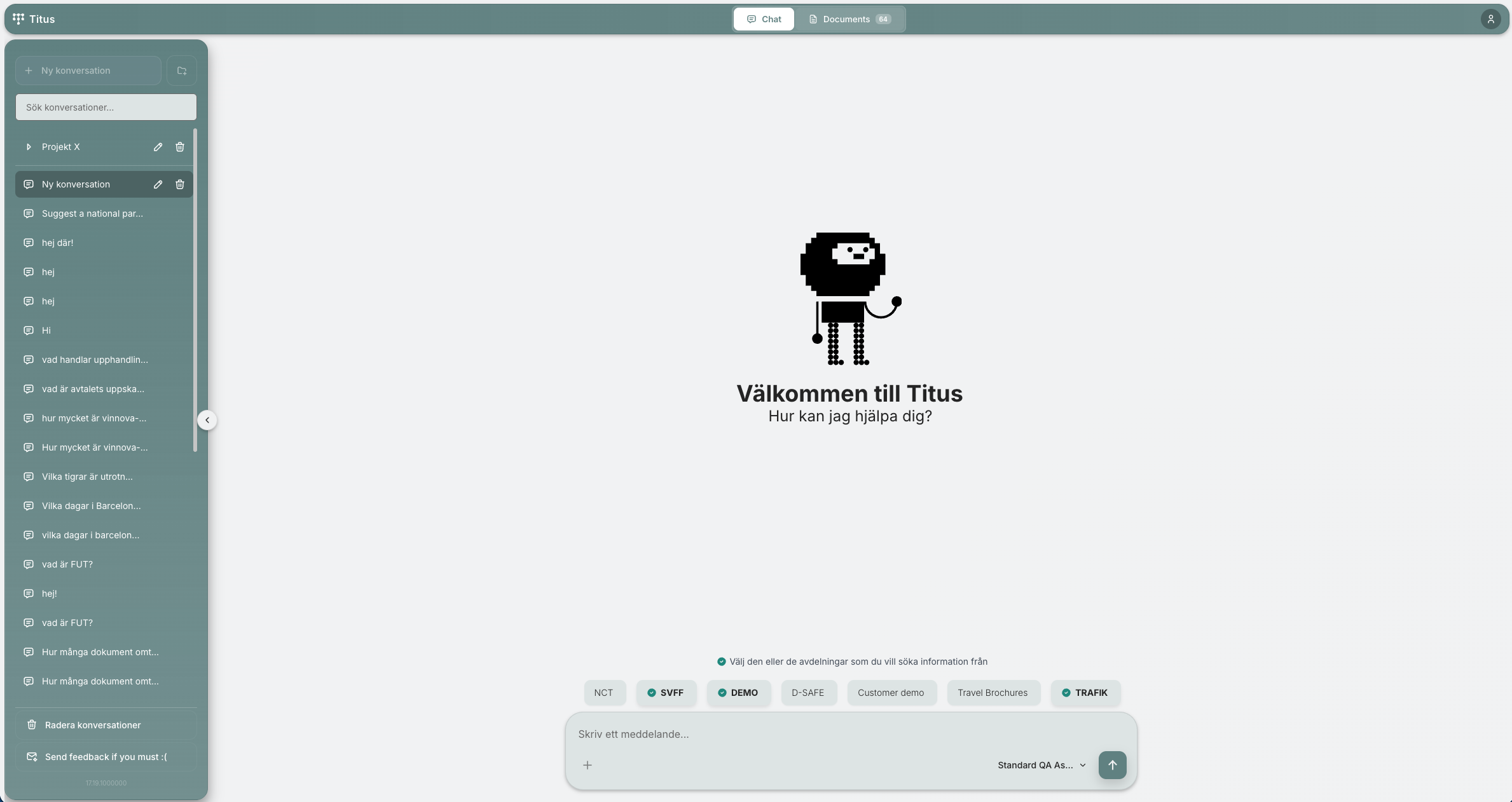This screenshot has width=1512, height=802.
Task: Open the new folder icon beside Ny konversation
Action: point(181,71)
